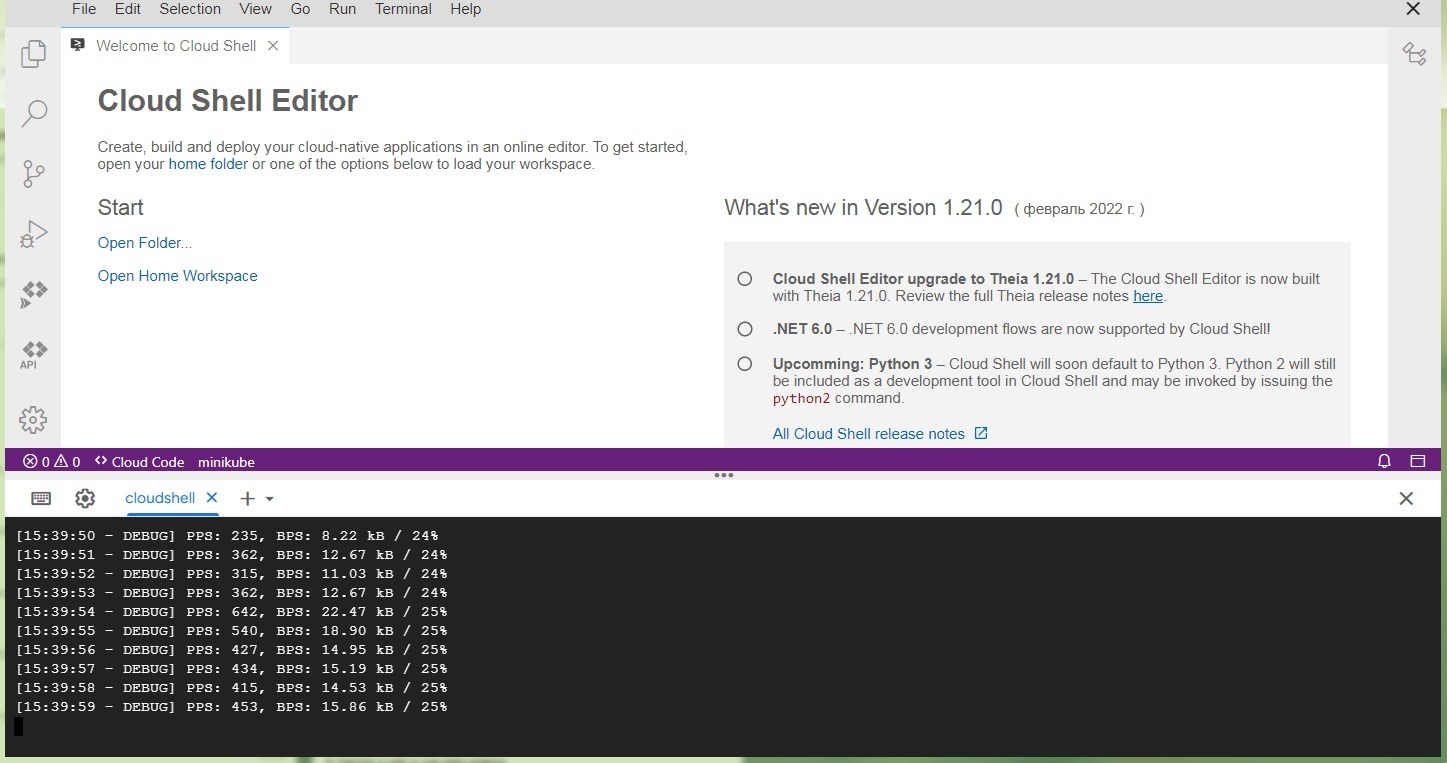
Task: Click Open Home Workspace link
Action: pyautogui.click(x=177, y=276)
